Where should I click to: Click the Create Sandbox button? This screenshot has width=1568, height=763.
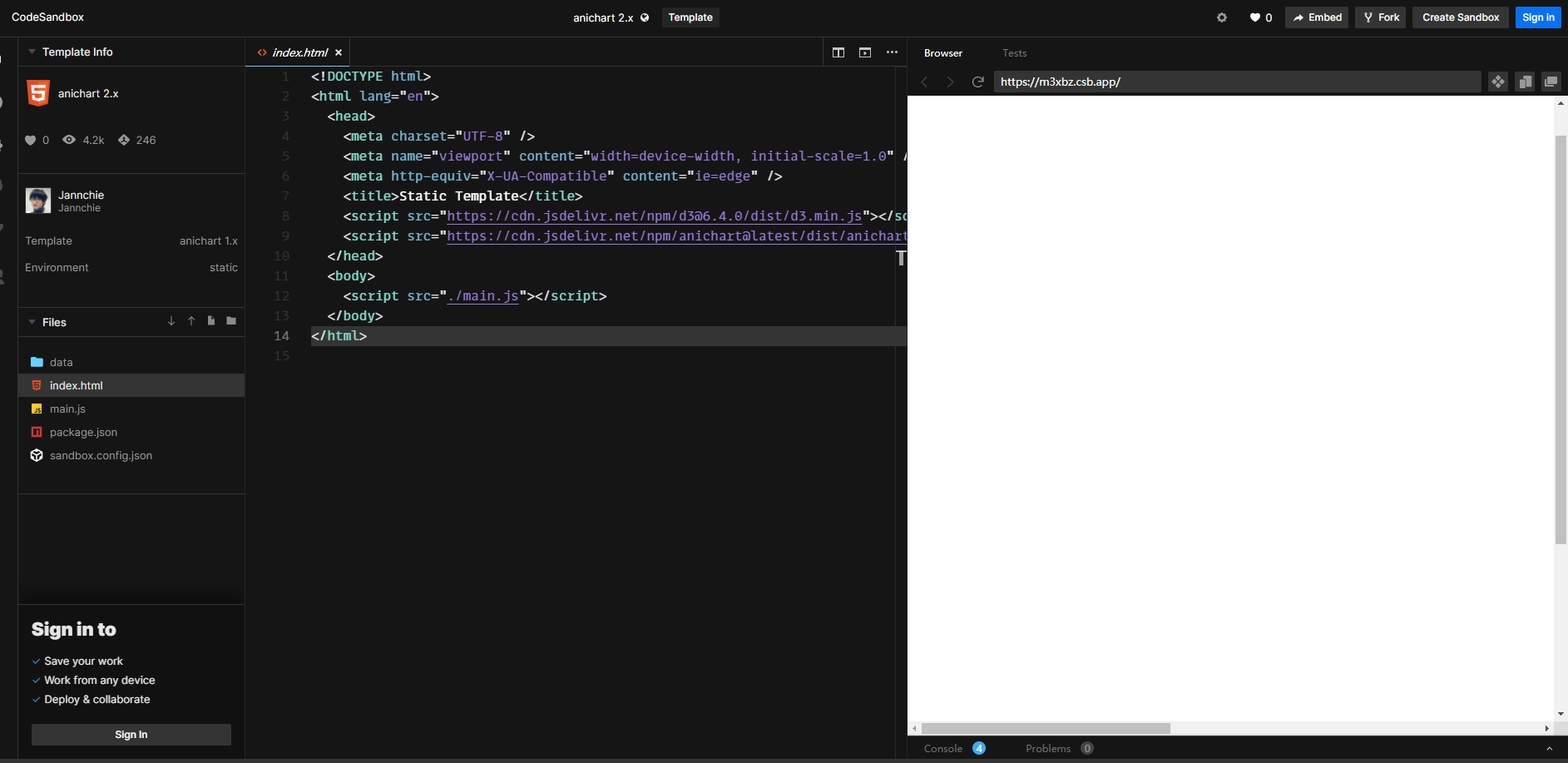[x=1460, y=17]
